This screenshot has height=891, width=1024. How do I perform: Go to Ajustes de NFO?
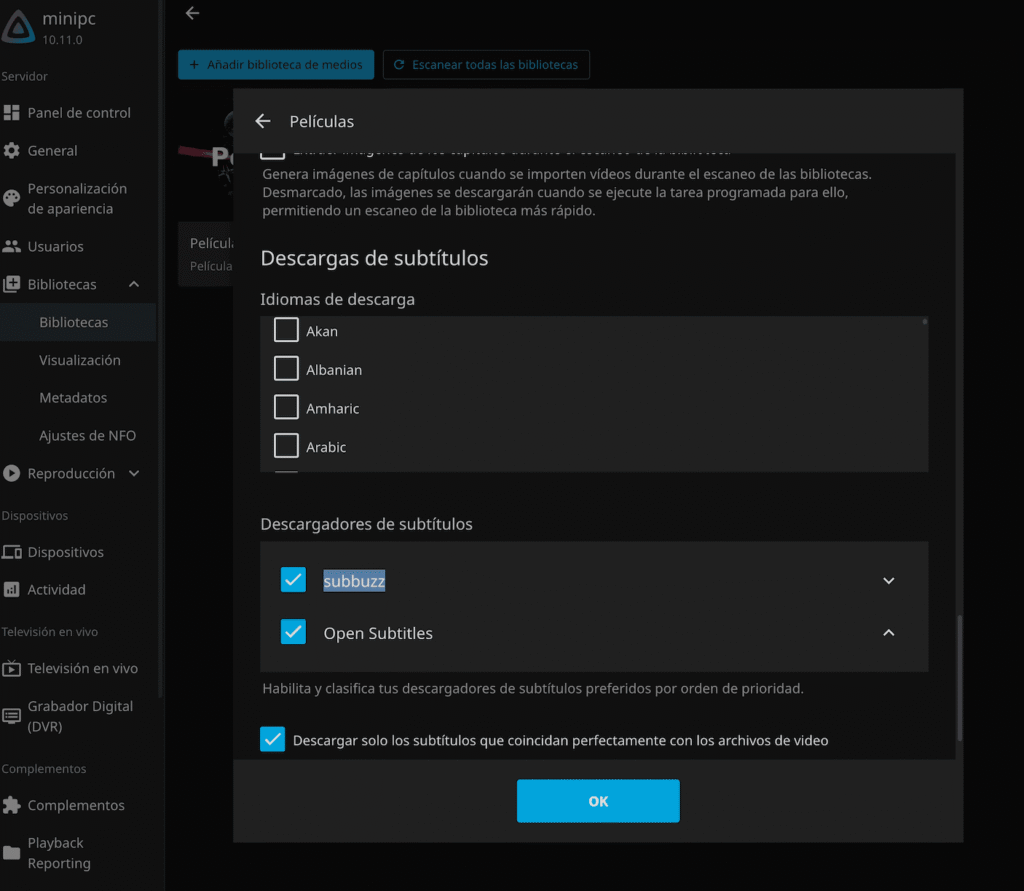point(87,436)
